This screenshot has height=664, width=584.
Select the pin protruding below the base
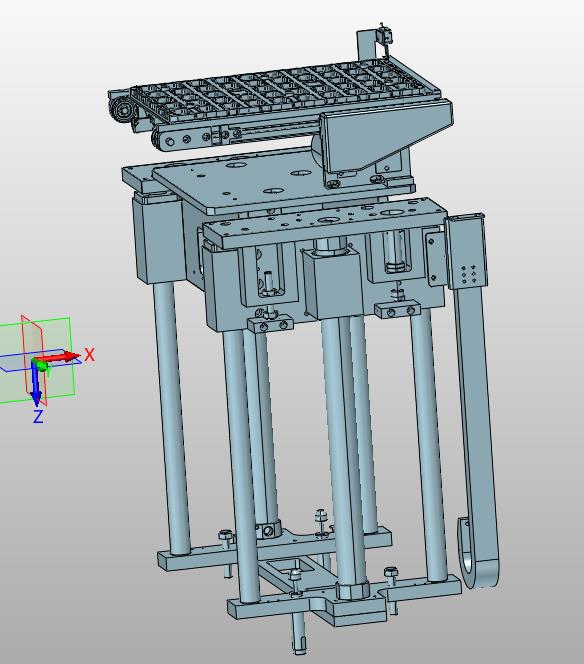point(299,635)
